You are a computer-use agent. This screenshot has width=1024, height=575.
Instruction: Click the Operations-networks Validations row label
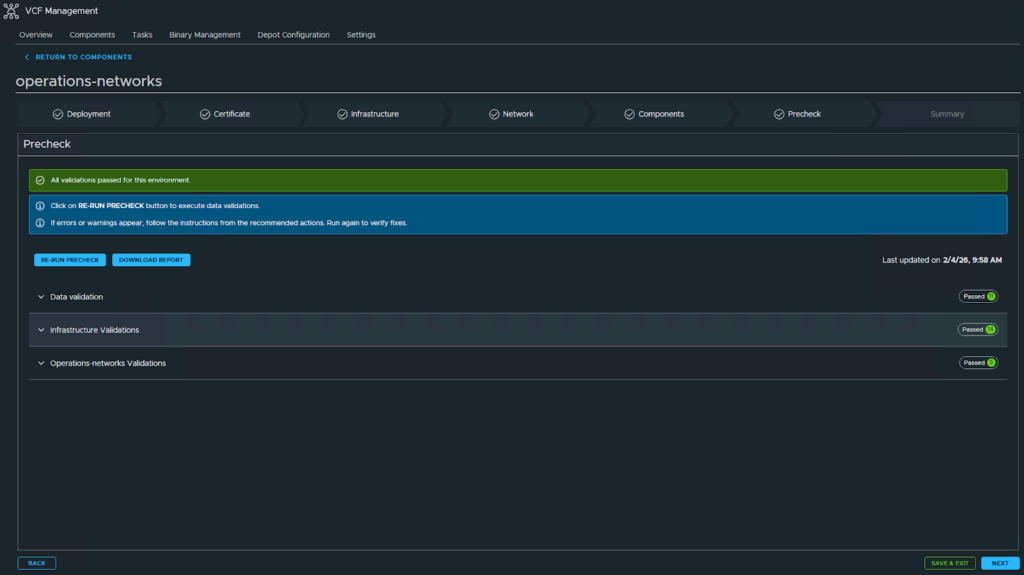tap(108, 363)
